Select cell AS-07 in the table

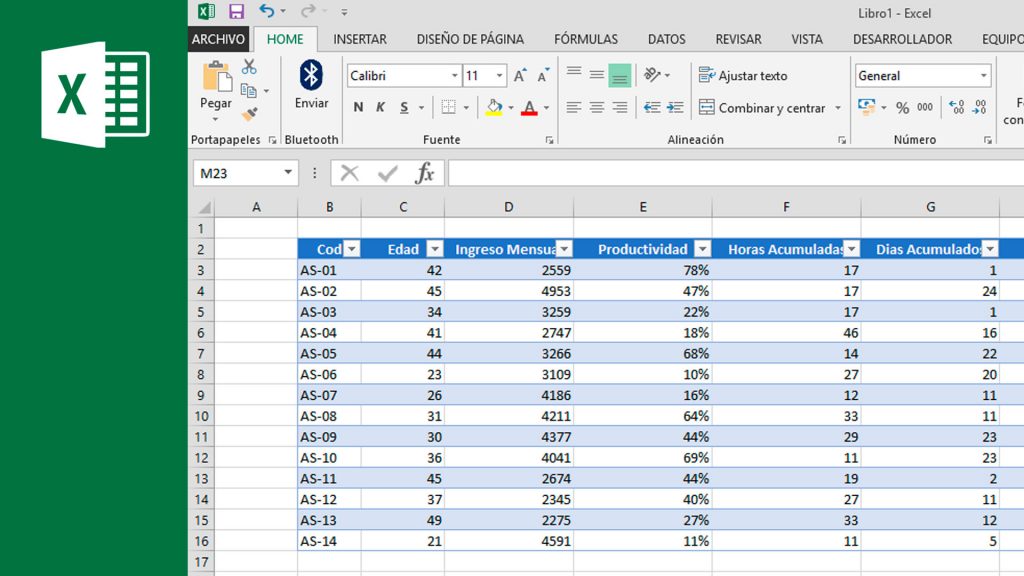point(329,395)
